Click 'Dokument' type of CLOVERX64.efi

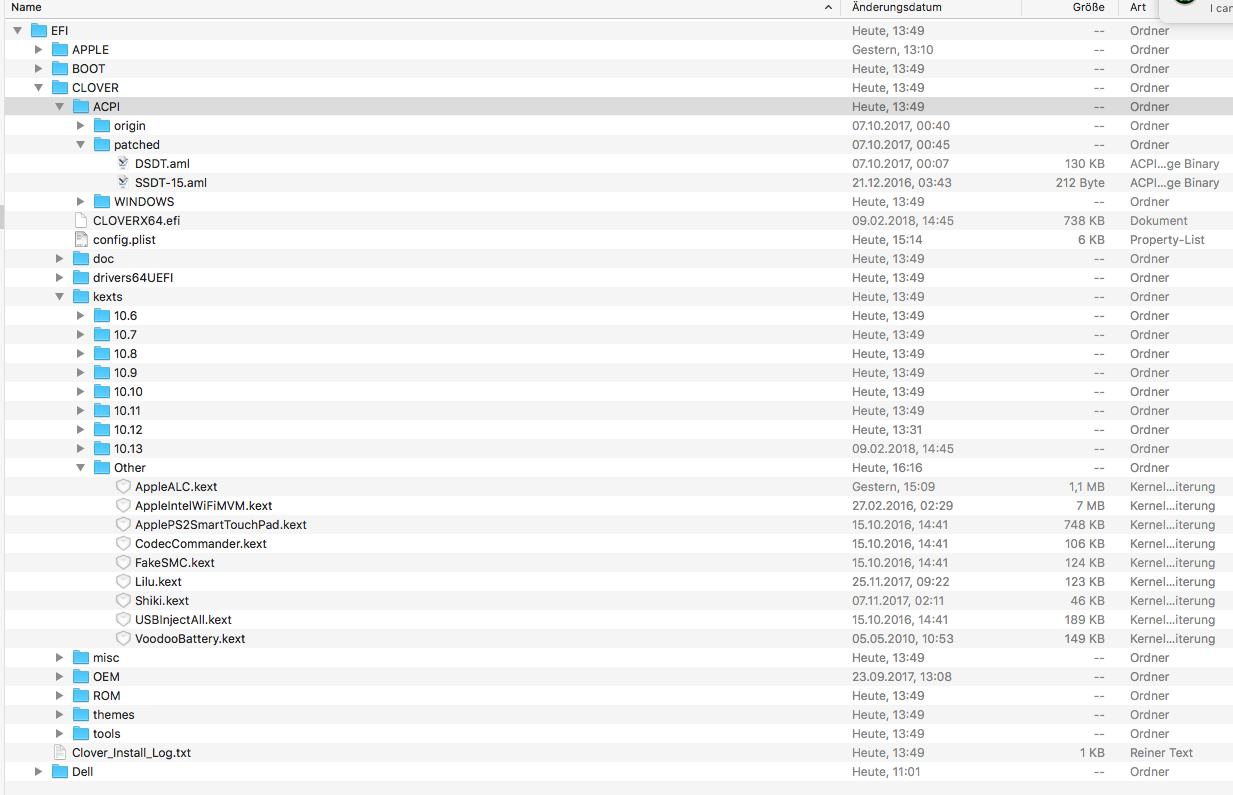pos(1159,221)
